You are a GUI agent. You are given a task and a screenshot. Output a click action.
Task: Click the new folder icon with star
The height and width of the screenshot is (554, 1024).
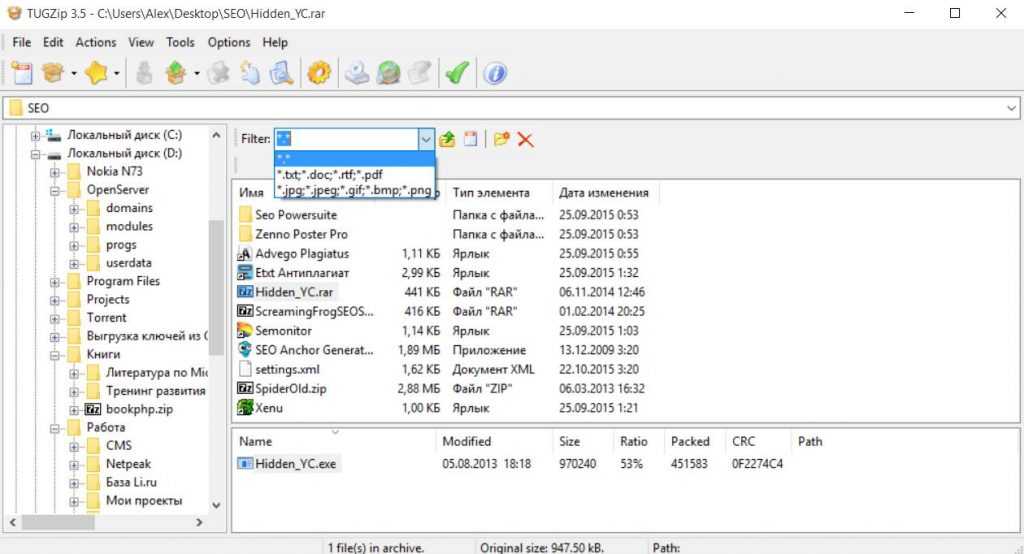pos(501,139)
